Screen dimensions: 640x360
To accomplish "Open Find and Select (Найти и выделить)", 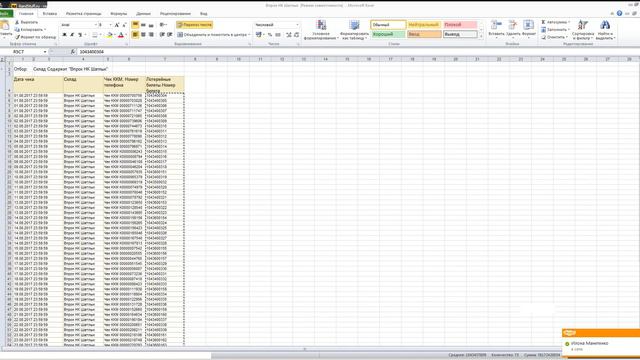I will point(605,30).
